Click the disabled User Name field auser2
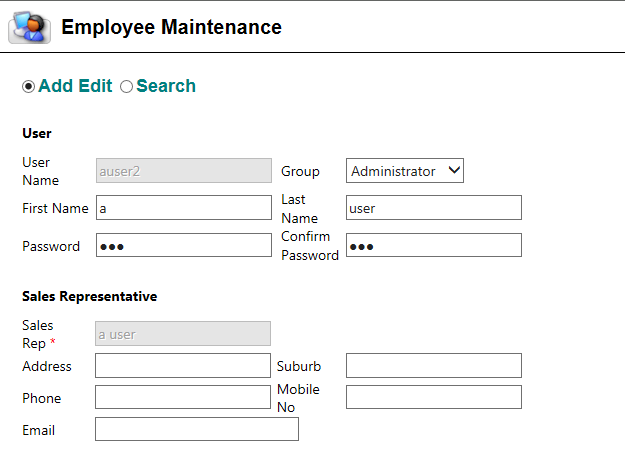Screen dimensions: 625x475 tap(184, 171)
